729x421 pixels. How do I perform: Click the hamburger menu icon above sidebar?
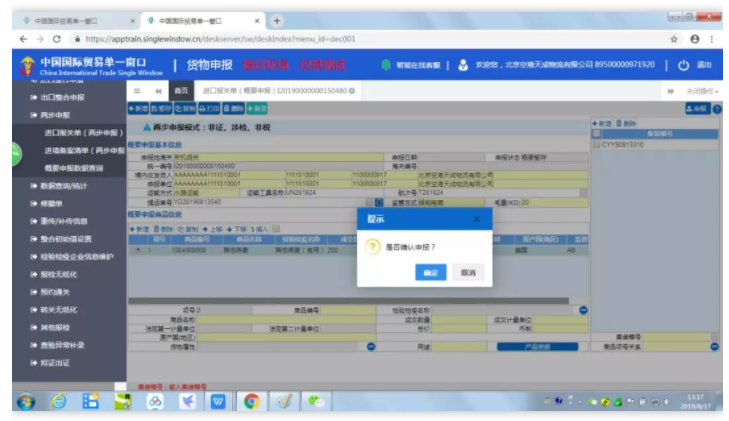[x=137, y=91]
